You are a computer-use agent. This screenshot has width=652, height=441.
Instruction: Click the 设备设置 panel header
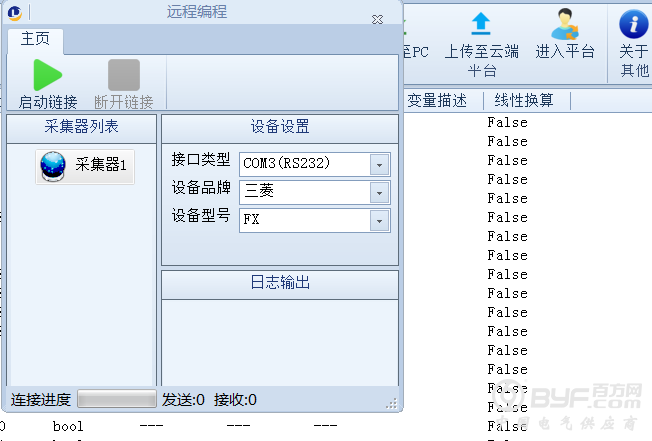pyautogui.click(x=280, y=127)
